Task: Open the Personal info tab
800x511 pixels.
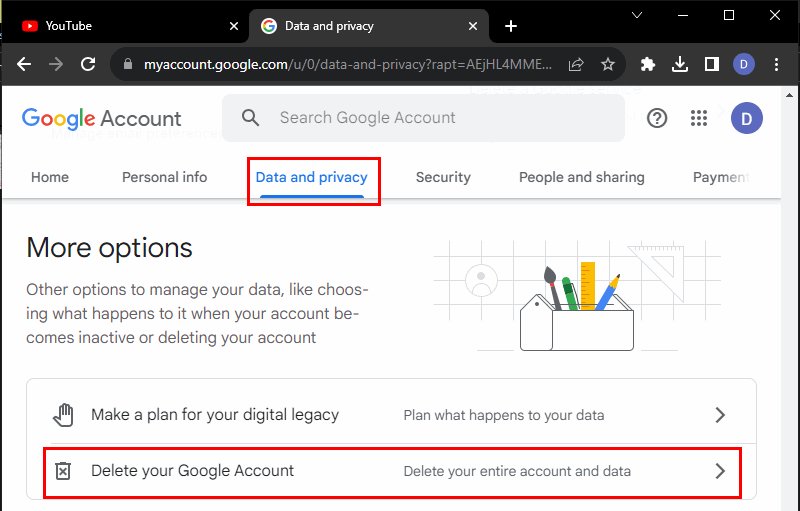Action: click(x=164, y=177)
